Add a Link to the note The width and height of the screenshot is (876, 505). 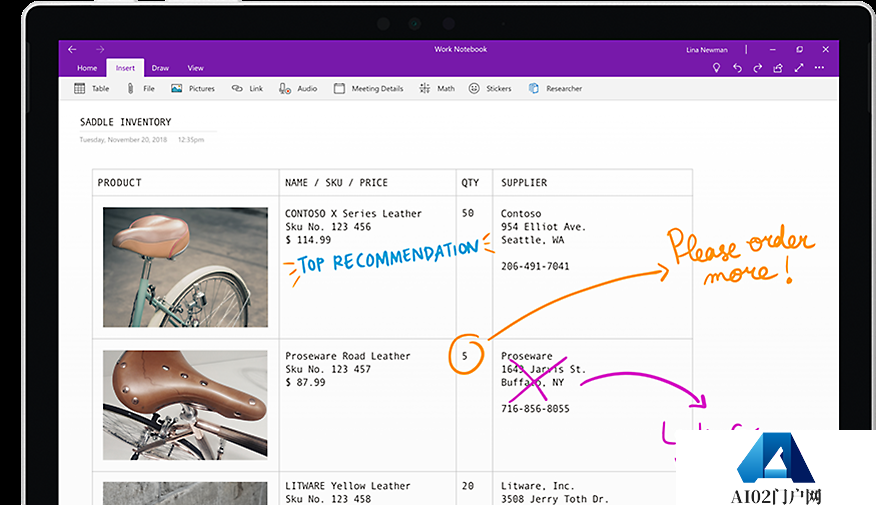247,88
